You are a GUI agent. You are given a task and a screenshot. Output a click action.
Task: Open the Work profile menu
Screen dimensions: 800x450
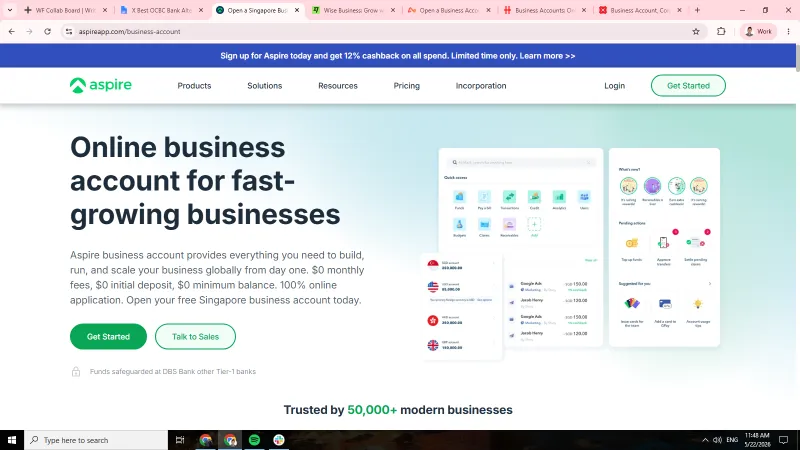point(758,32)
